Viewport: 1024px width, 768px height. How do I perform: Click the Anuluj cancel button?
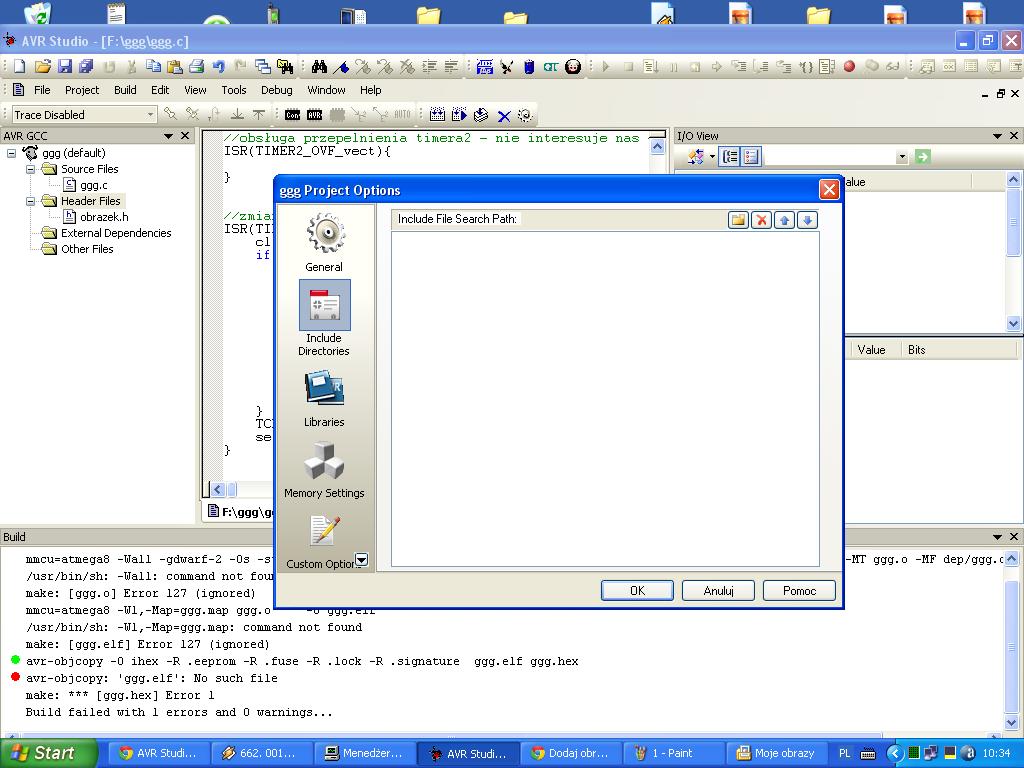tap(718, 590)
